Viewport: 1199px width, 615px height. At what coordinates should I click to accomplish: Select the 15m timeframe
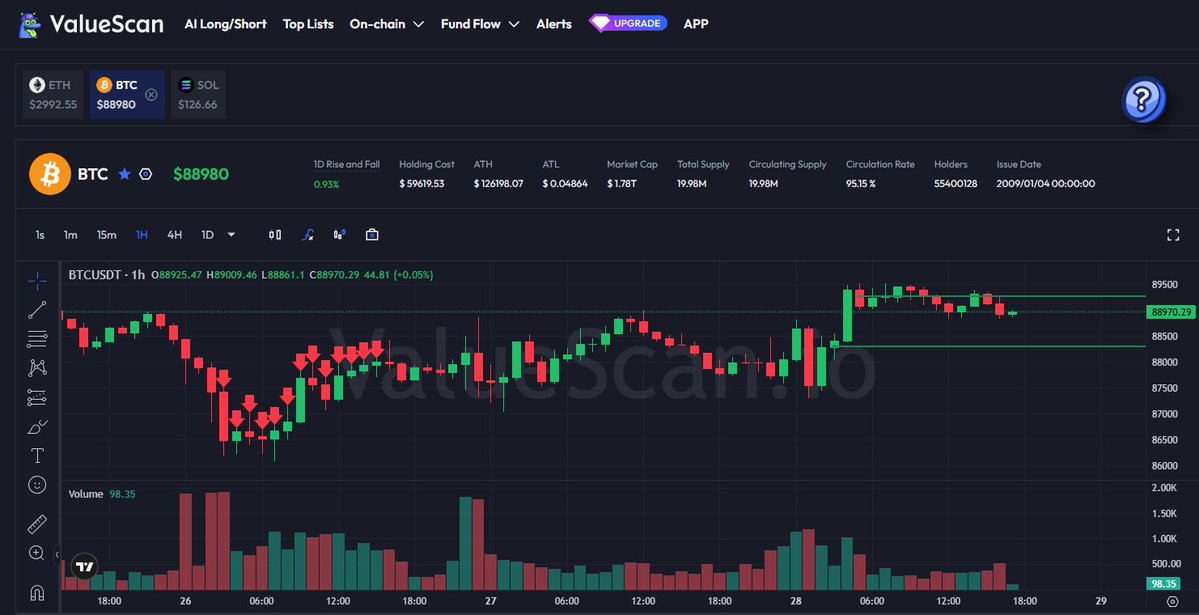(106, 235)
